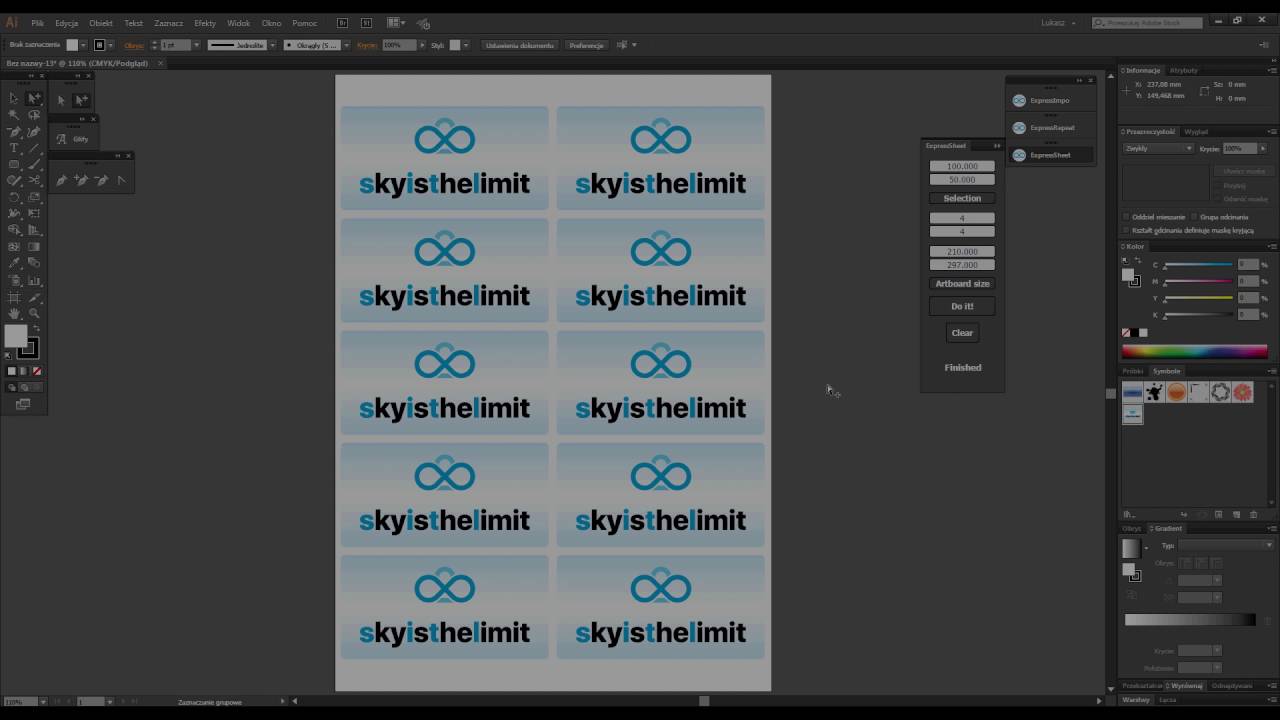Switch to the Próbki tab
The image size is (1280, 720).
(1132, 371)
